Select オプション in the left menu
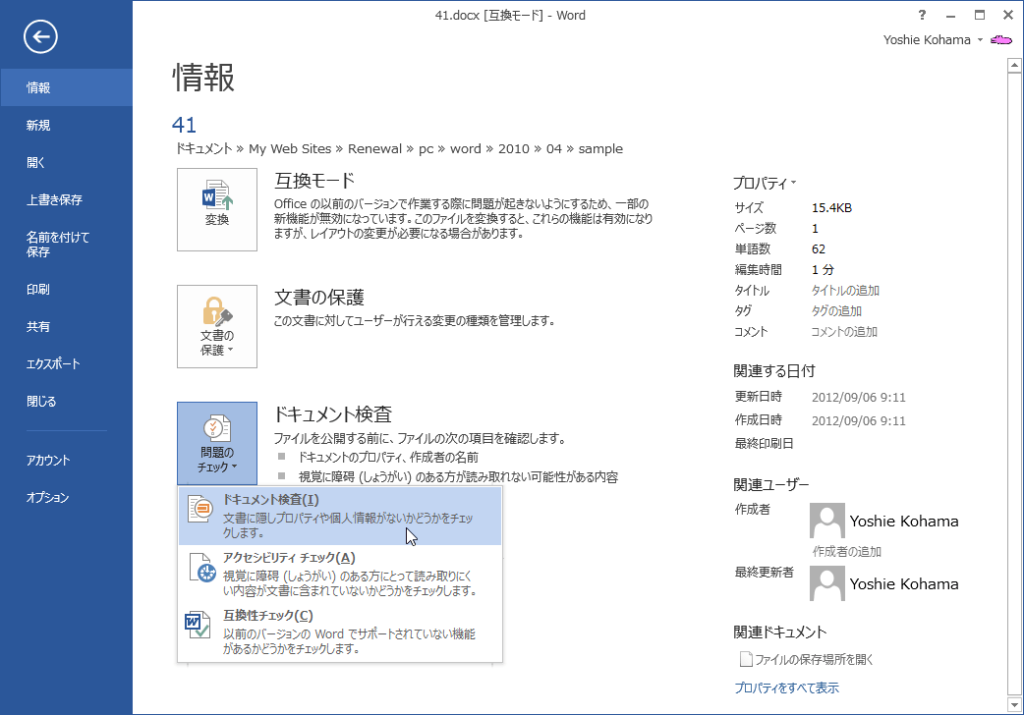 (x=48, y=497)
